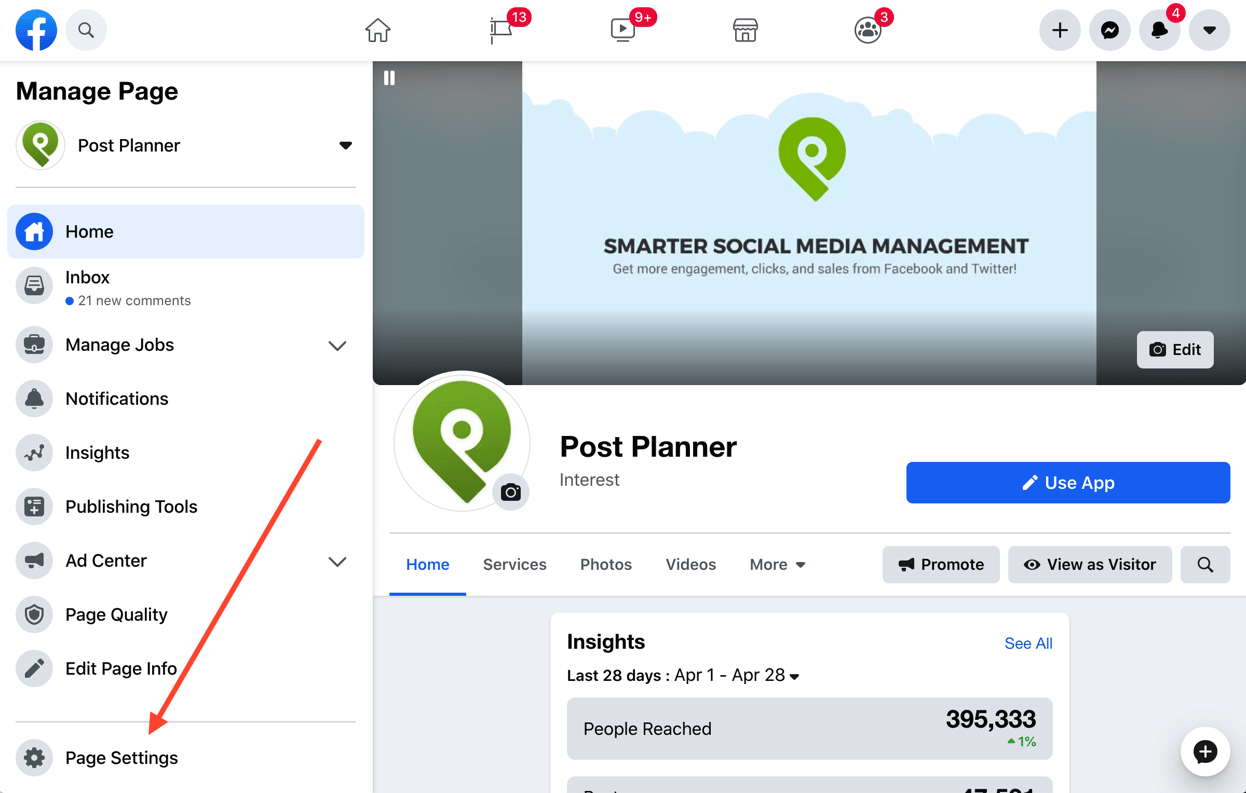Click the Edit Page Info pencil icon
Image resolution: width=1246 pixels, height=793 pixels.
34,669
